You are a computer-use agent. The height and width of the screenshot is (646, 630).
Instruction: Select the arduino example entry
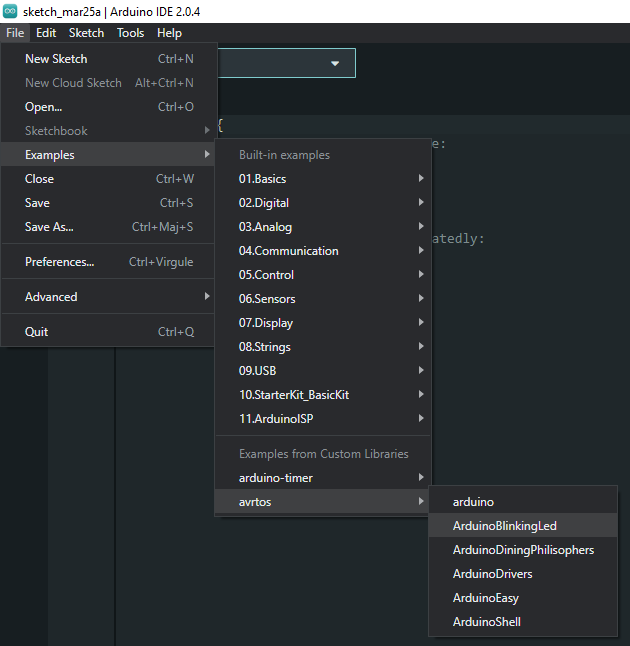(x=523, y=502)
